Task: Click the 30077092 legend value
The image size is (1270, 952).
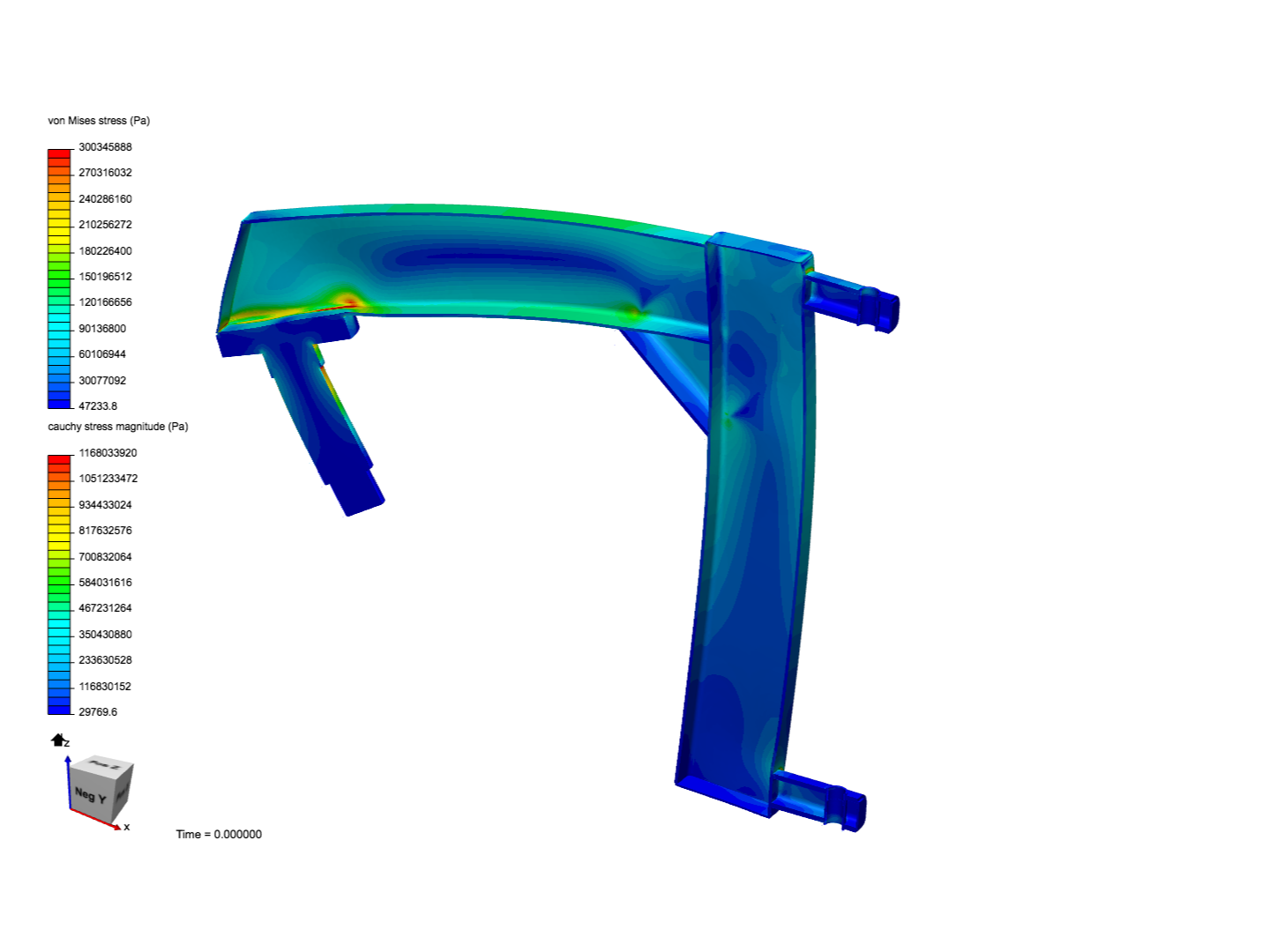Action: point(102,381)
